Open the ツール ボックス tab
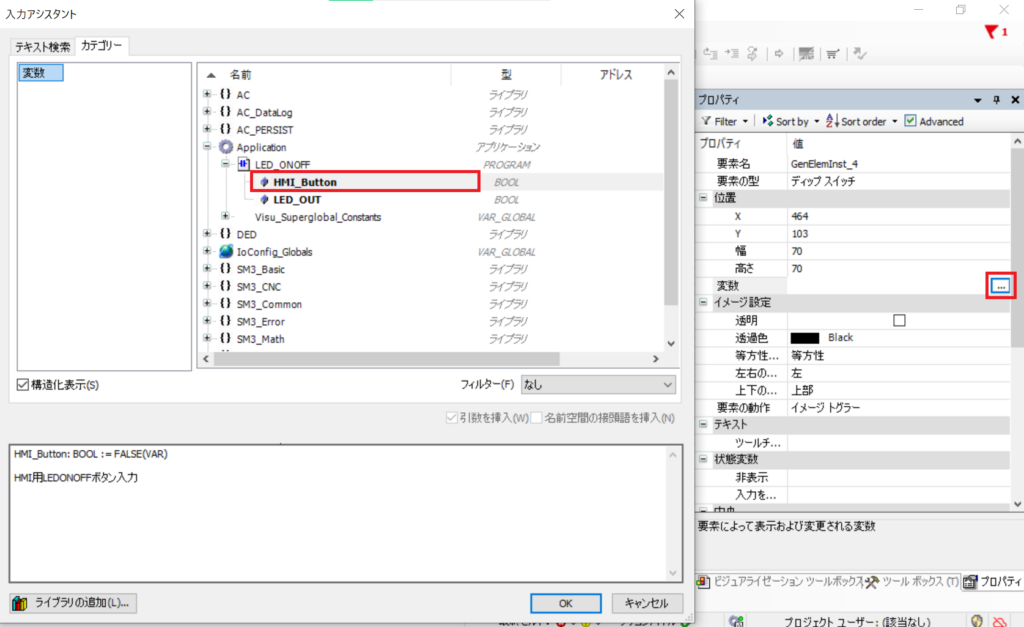Image resolution: width=1024 pixels, height=627 pixels. click(912, 581)
